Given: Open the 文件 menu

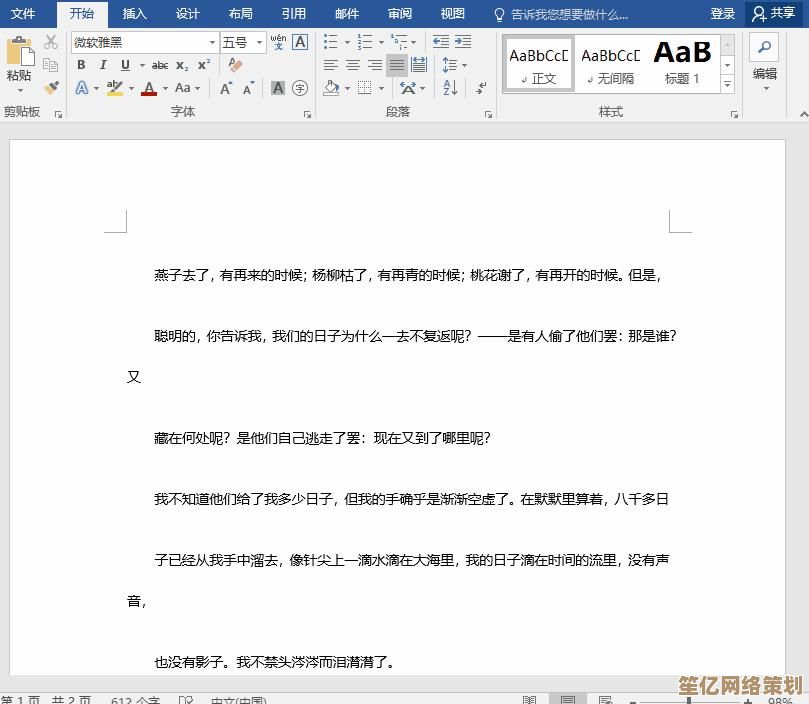Looking at the screenshot, I should 23,14.
